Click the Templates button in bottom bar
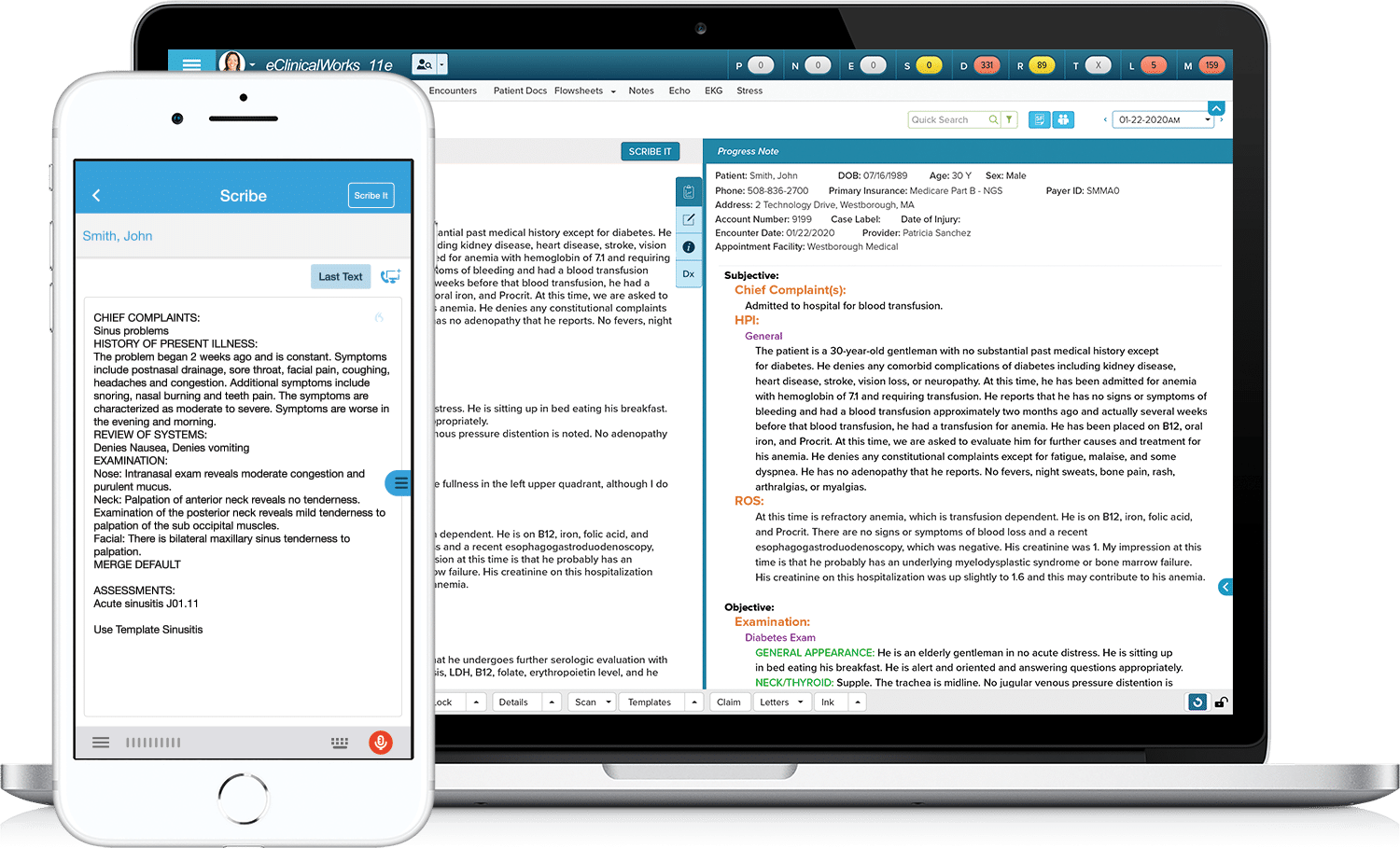 (650, 702)
